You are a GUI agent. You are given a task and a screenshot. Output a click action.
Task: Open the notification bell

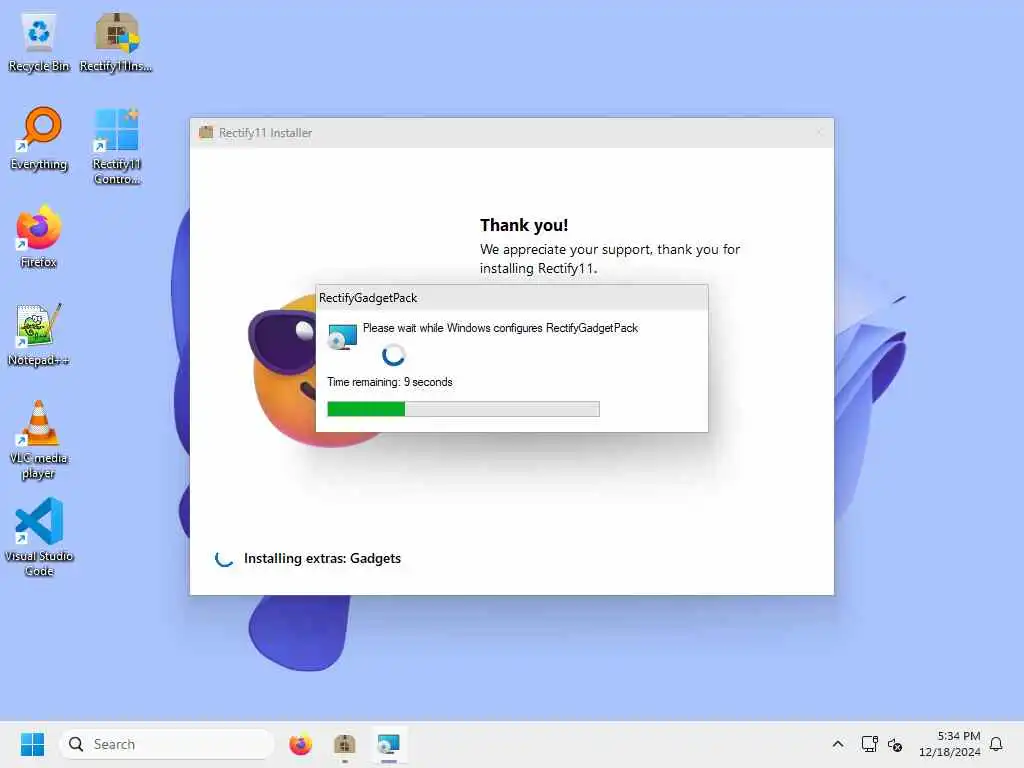tap(996, 744)
